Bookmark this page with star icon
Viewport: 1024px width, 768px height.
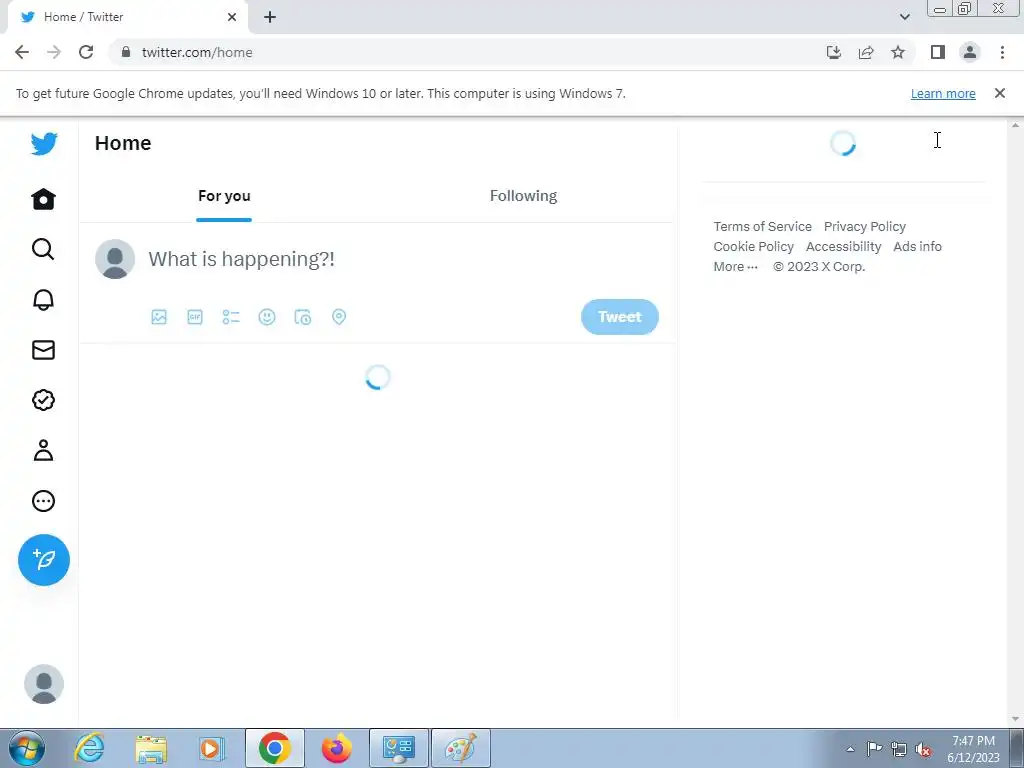click(898, 52)
